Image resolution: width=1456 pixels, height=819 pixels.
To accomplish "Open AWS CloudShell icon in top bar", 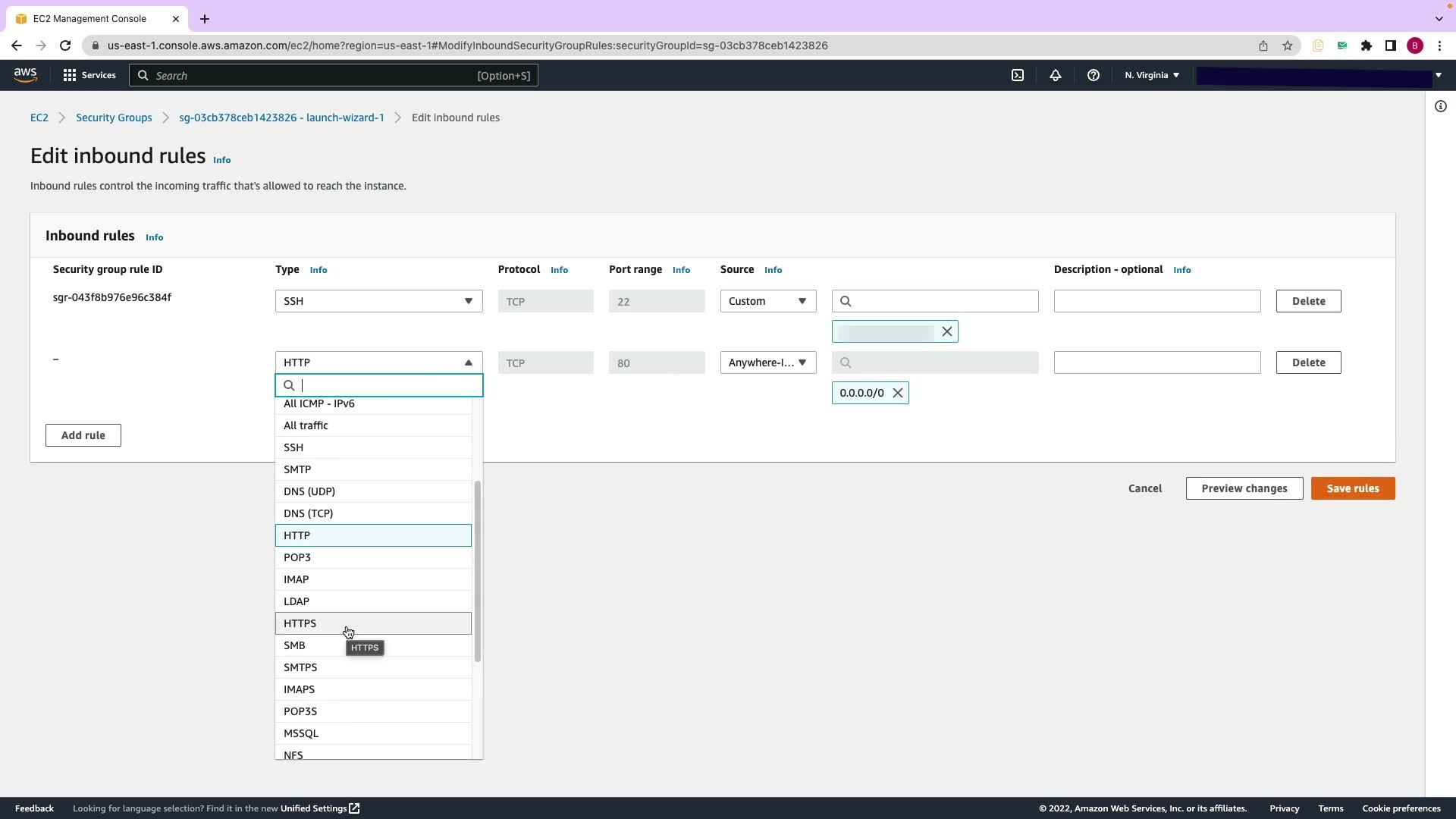I will coord(1018,75).
